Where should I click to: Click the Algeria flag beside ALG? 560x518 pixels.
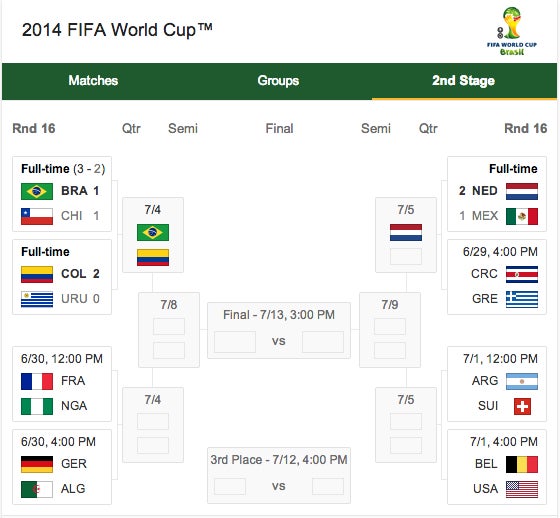point(37,489)
